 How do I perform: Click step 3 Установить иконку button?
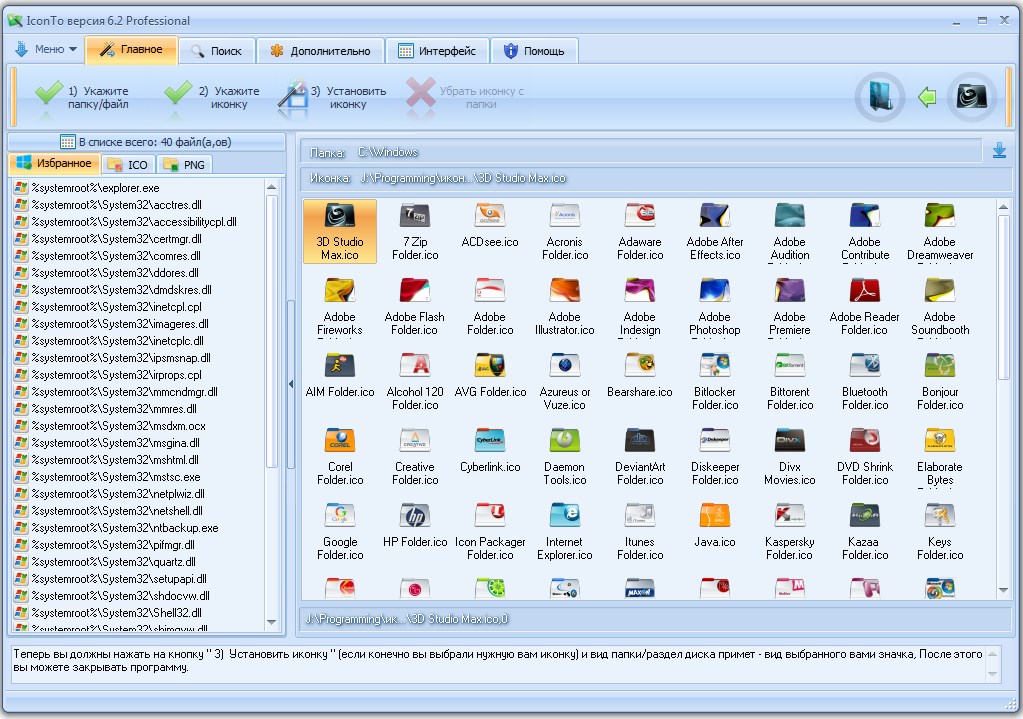(x=333, y=98)
